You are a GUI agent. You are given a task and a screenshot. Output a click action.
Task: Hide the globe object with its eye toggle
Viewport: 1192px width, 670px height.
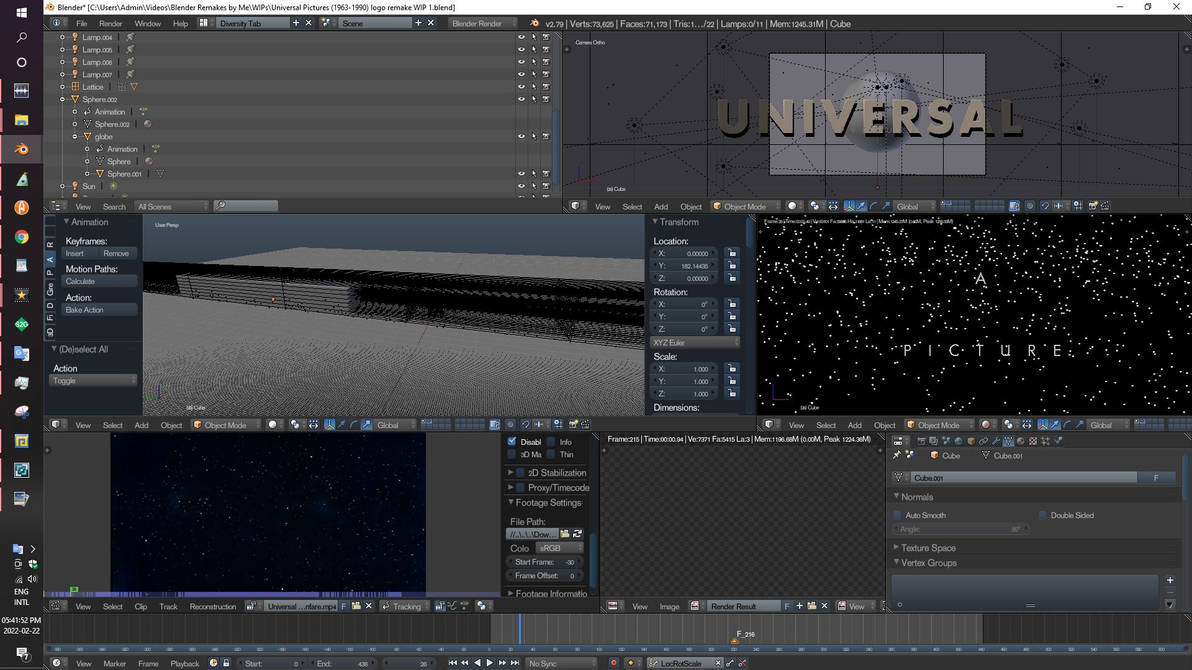pyautogui.click(x=522, y=136)
